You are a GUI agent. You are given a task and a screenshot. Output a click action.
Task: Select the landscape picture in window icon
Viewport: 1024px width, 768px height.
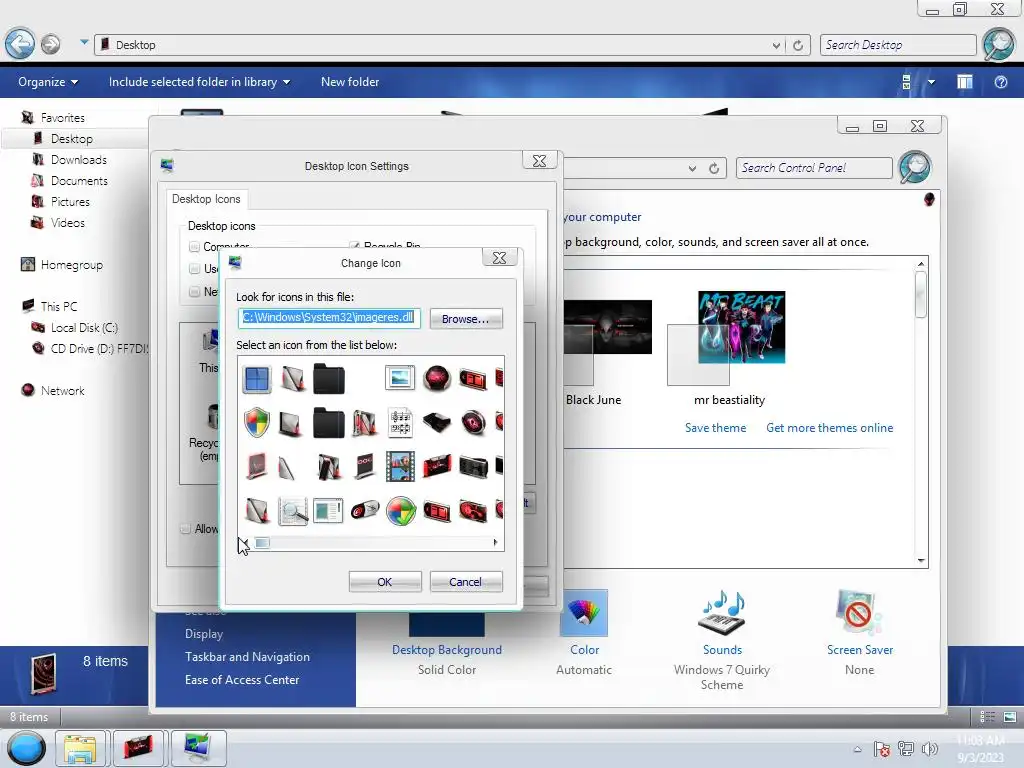coord(400,377)
